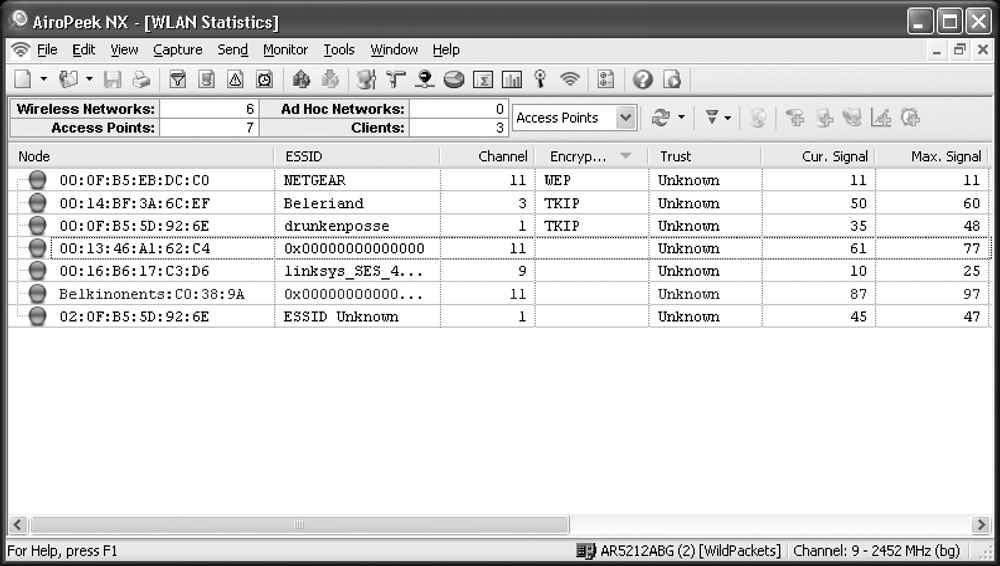Click the greyed node lookup icon
The width and height of the screenshot is (1000, 566).
click(758, 118)
